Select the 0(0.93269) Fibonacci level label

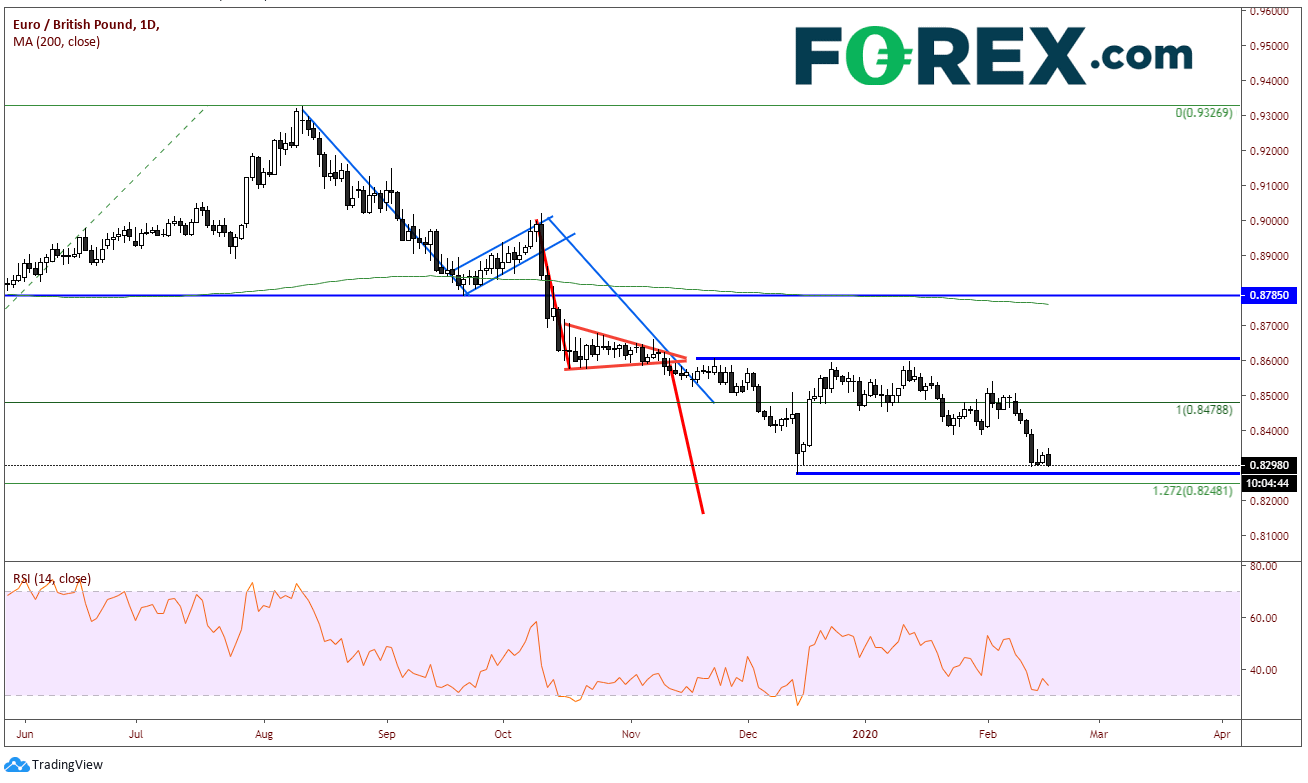[1204, 114]
